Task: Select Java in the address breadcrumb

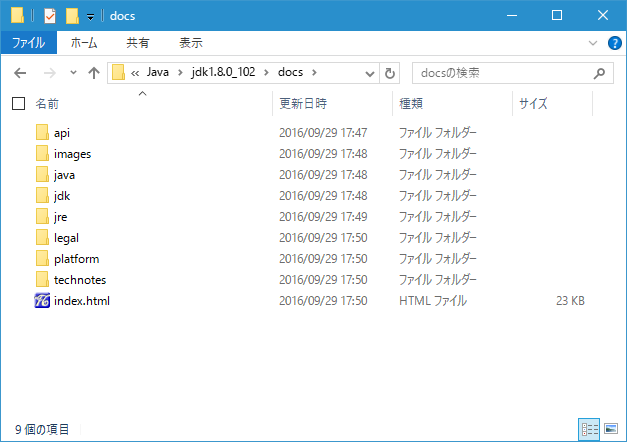Action: coord(158,72)
